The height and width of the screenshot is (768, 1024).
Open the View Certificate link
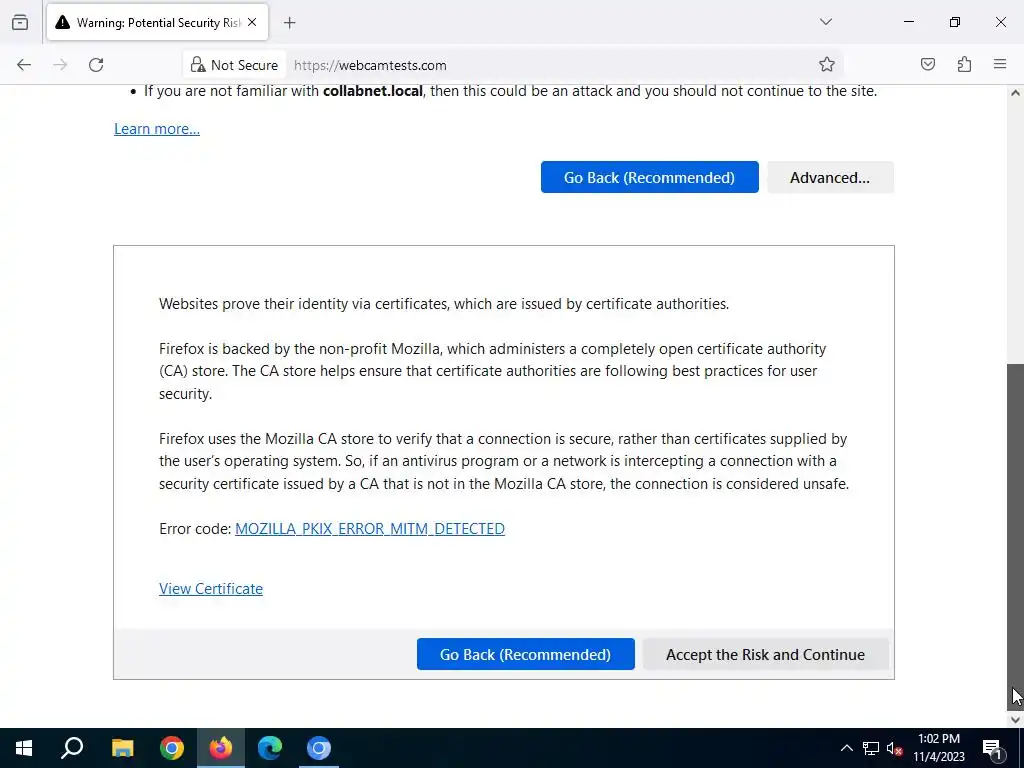[211, 588]
